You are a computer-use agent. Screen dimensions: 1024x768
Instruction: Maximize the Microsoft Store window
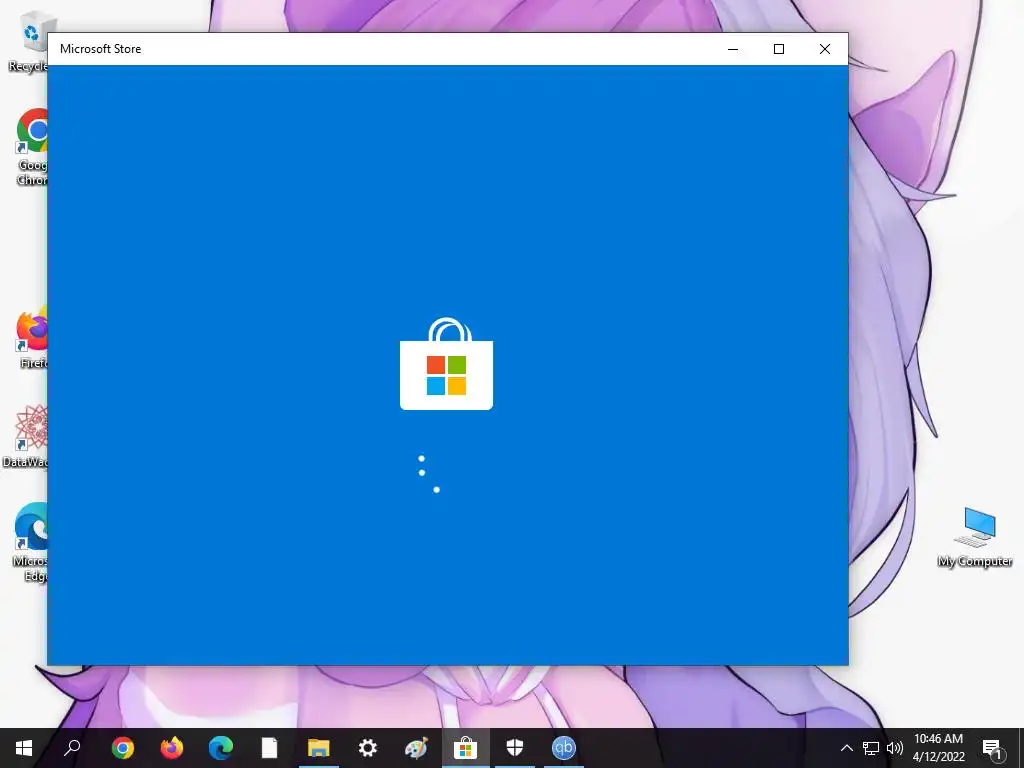coord(778,49)
